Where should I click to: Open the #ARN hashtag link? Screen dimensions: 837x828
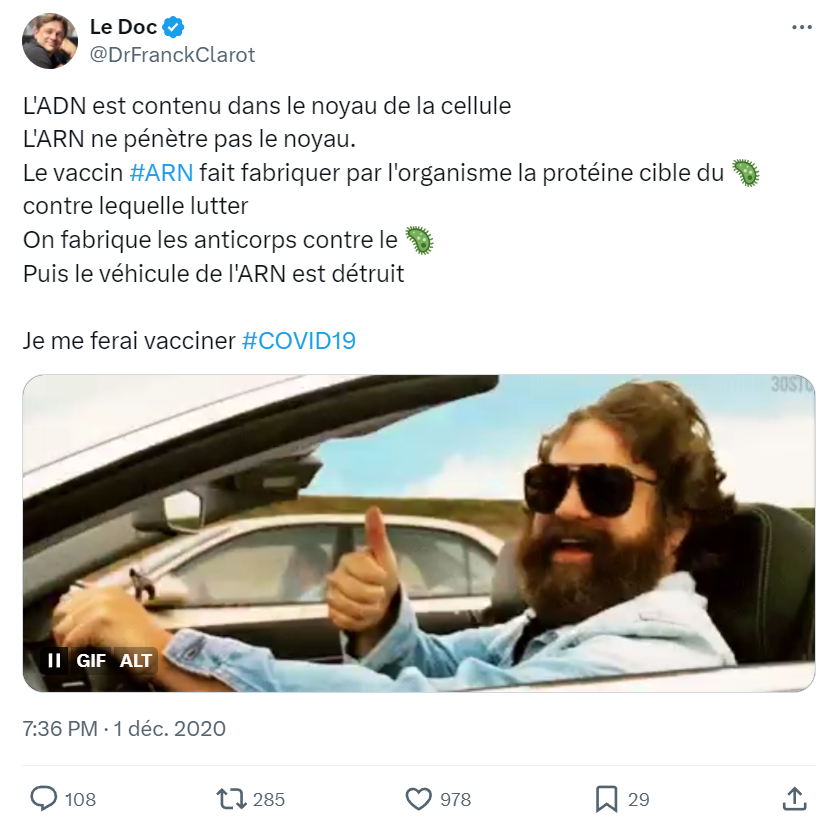coord(161,173)
